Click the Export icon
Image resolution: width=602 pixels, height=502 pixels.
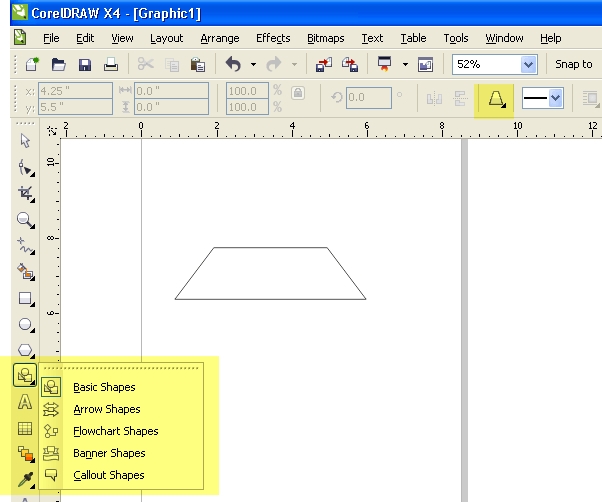click(x=350, y=64)
